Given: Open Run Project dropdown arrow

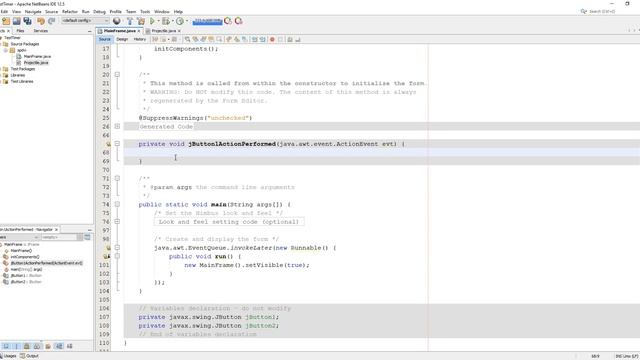Looking at the screenshot, I should click(x=158, y=21).
